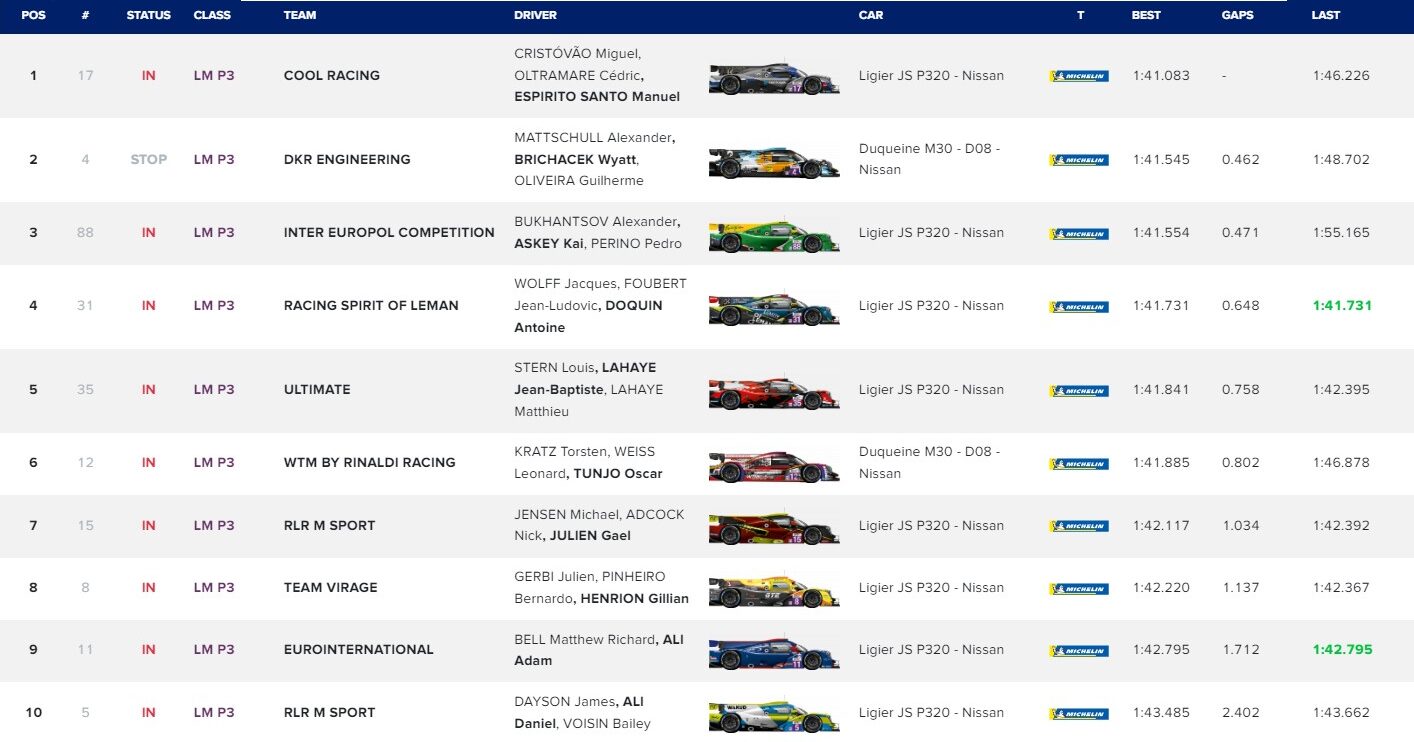Click driver name TUNJO Oscar
The image size is (1414, 742).
pyautogui.click(x=617, y=474)
